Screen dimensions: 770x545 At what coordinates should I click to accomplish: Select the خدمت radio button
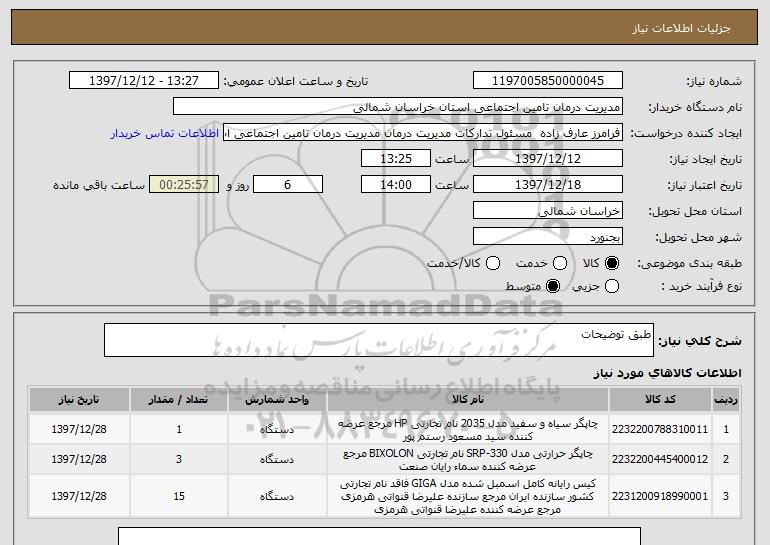pos(560,263)
